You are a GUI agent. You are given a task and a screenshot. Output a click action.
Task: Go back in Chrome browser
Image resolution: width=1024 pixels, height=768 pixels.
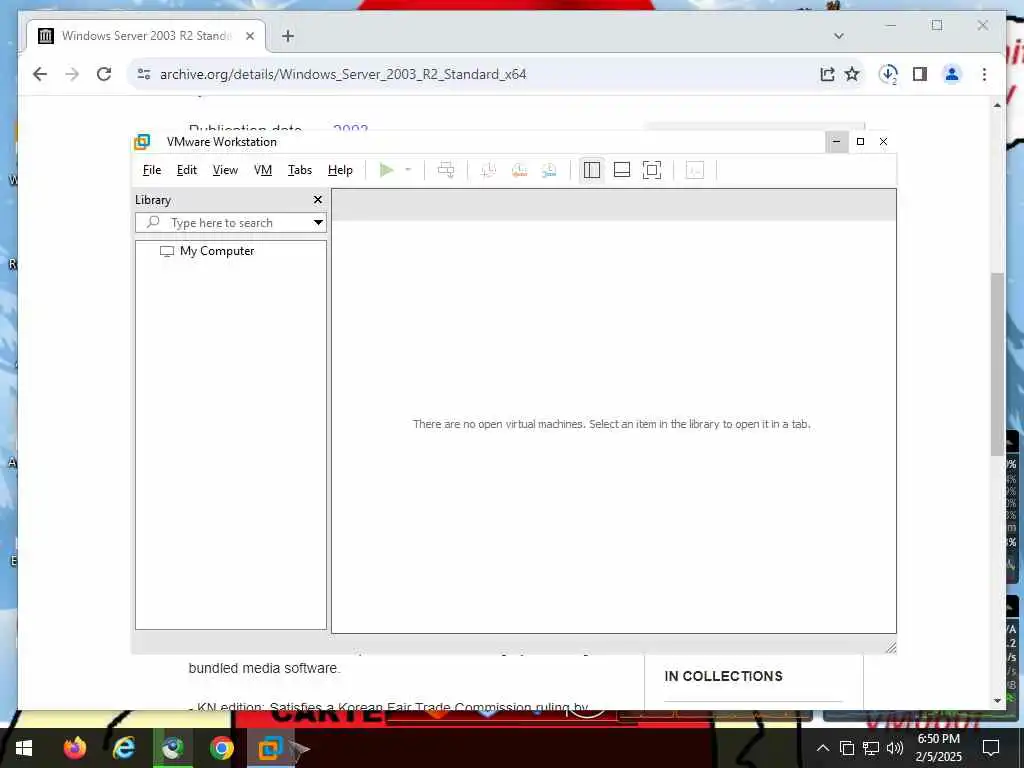pos(40,74)
